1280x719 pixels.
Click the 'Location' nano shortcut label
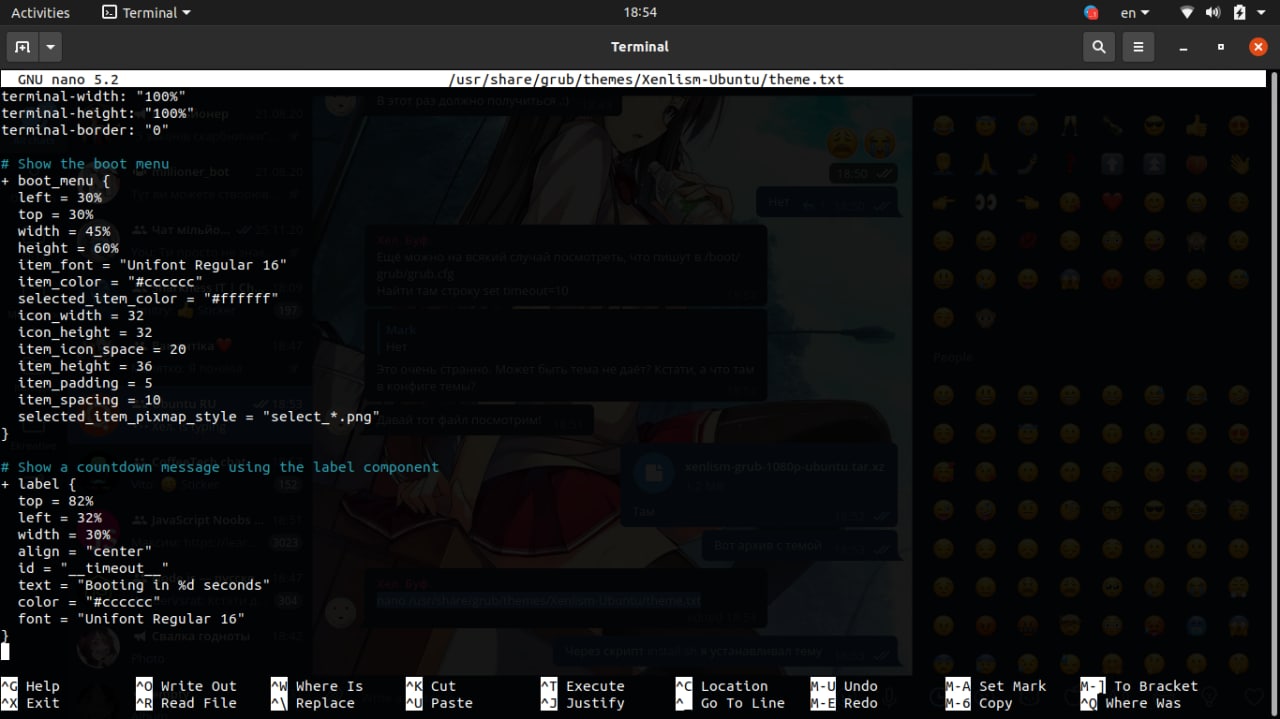(734, 686)
